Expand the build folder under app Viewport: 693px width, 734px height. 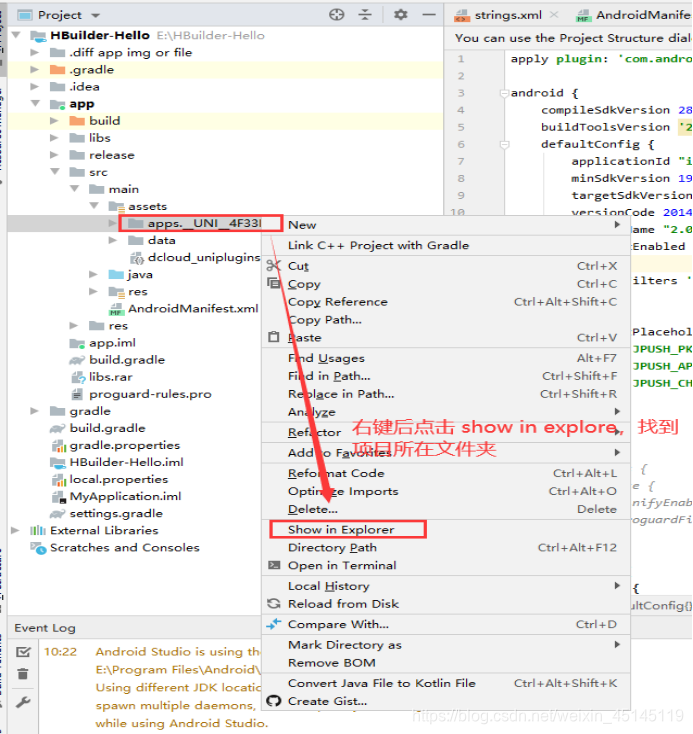point(54,121)
